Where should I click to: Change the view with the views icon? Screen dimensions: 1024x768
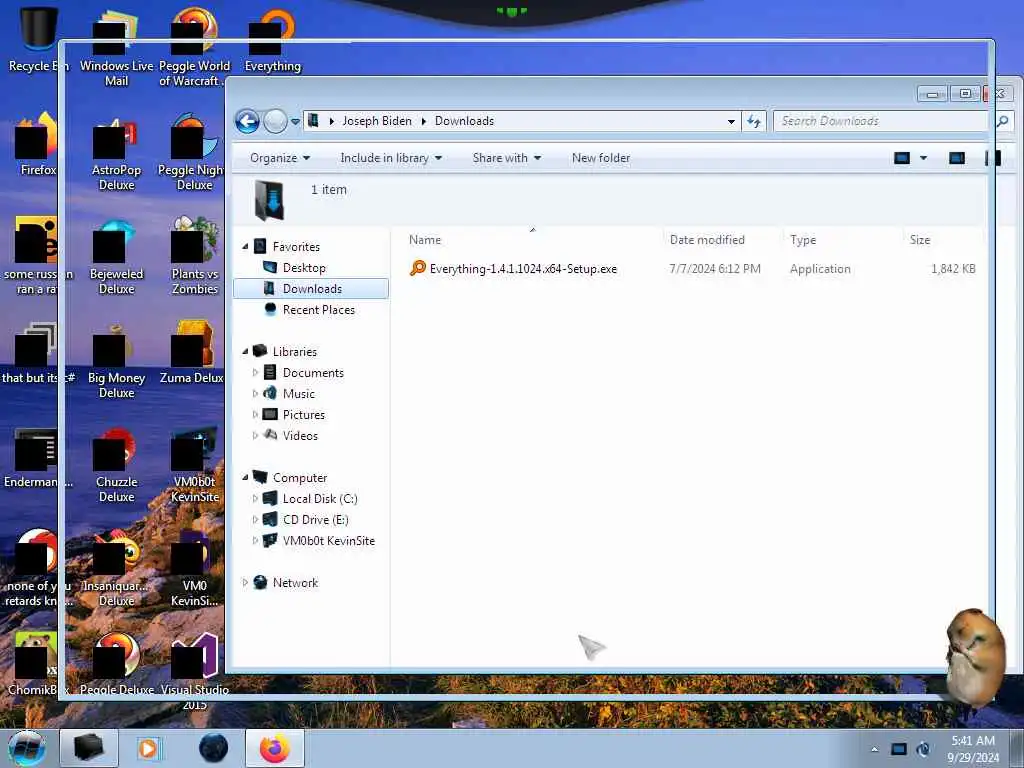[902, 158]
